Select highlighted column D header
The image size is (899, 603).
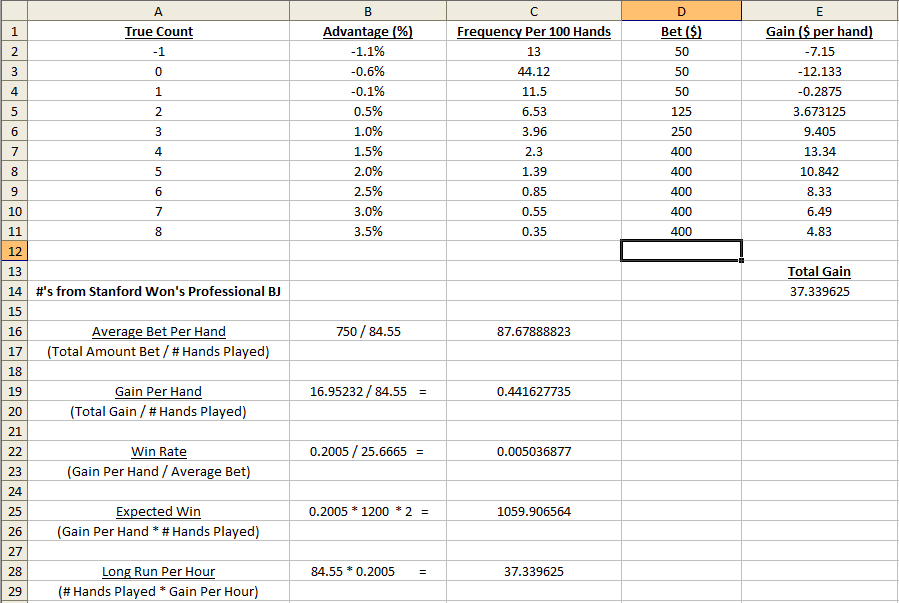(681, 11)
